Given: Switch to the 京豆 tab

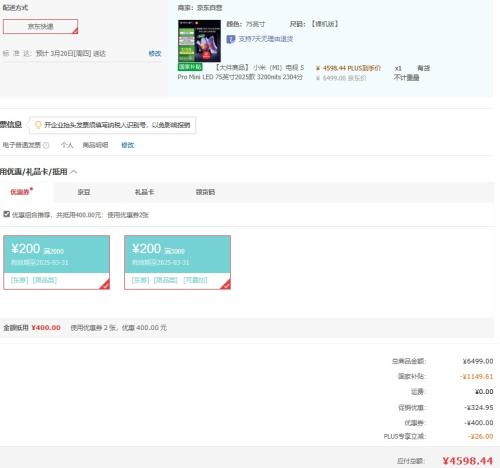Looking at the screenshot, I should (84, 192).
